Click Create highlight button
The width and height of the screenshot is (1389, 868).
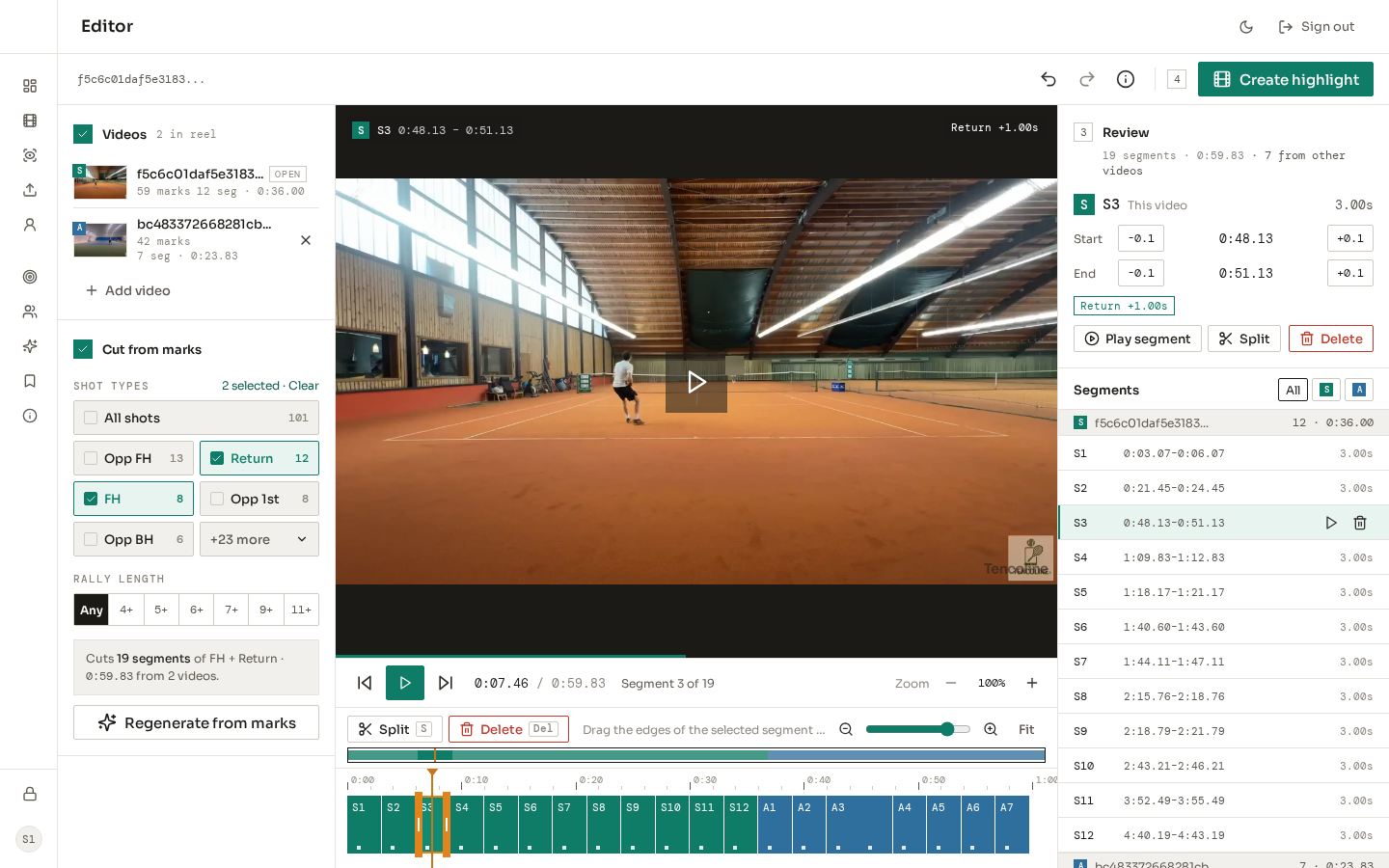tap(1286, 79)
